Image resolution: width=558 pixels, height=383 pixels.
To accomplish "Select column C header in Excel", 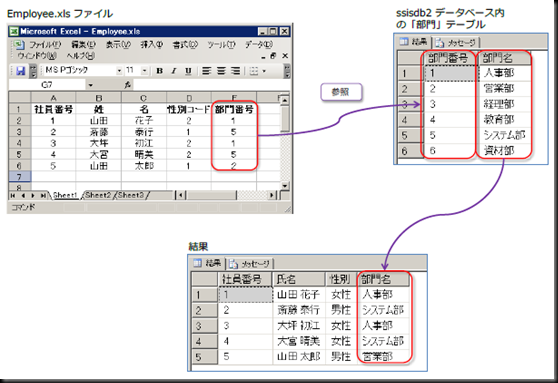I will coord(144,97).
